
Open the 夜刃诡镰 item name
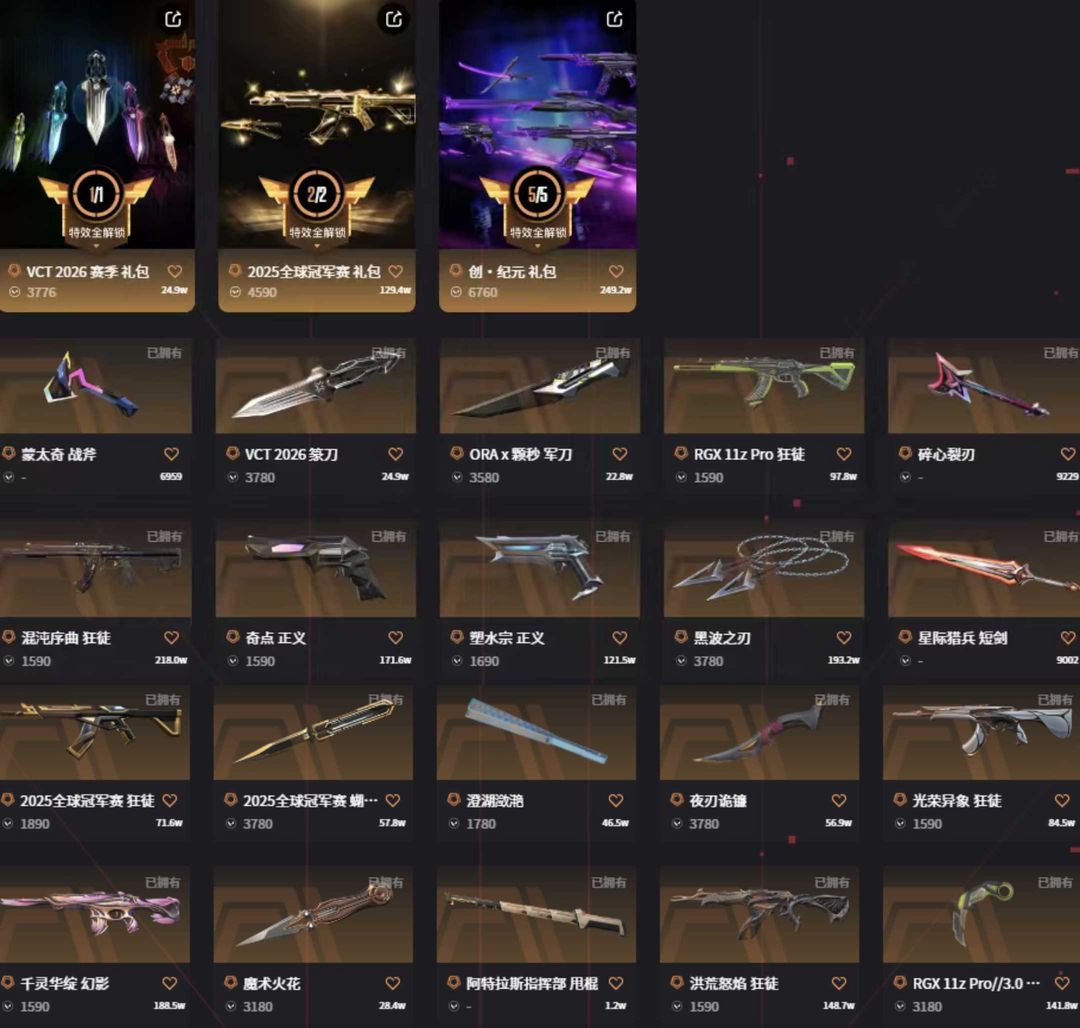tap(718, 801)
